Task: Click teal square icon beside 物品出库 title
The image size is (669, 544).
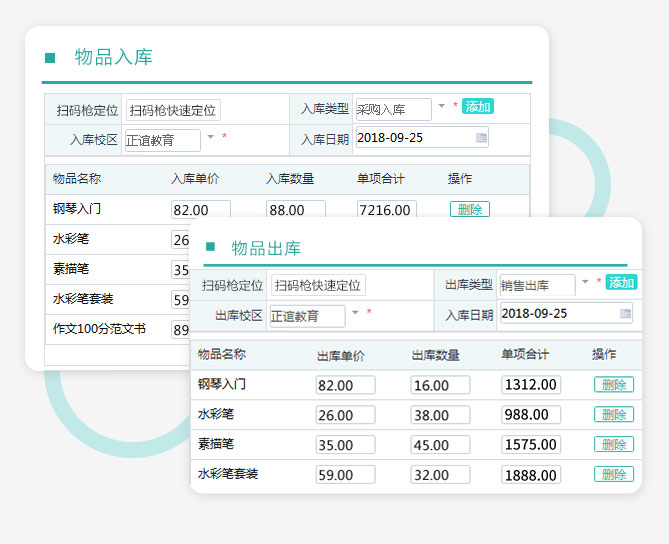Action: click(x=209, y=248)
